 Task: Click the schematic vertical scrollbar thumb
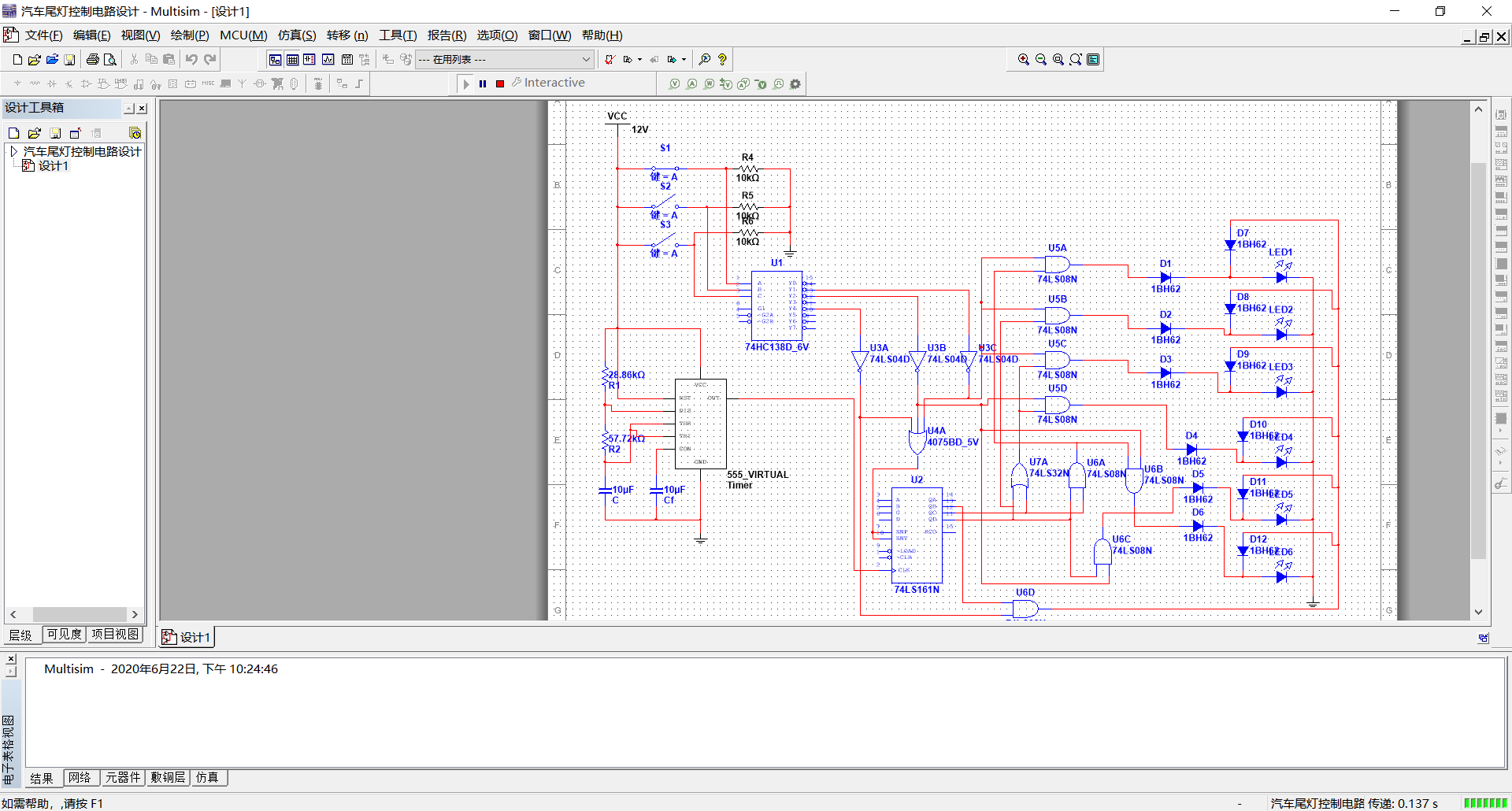pyautogui.click(x=1478, y=360)
